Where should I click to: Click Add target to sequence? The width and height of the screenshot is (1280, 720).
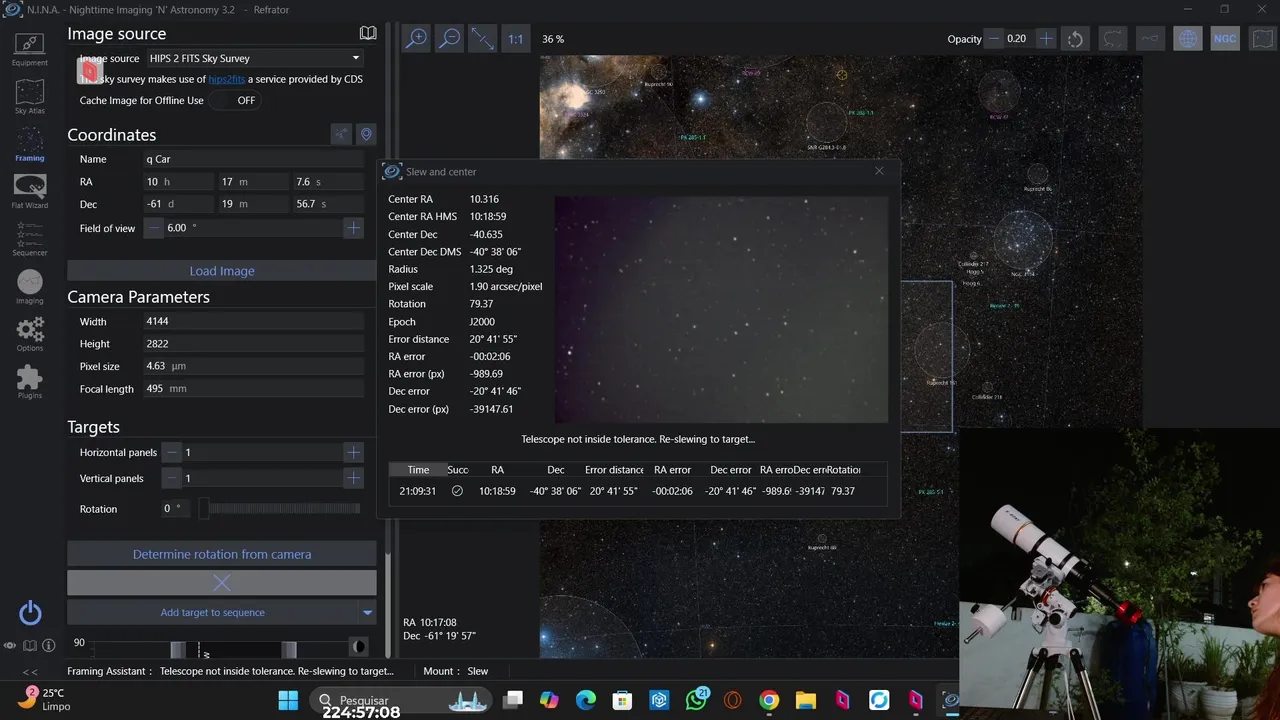pos(213,612)
